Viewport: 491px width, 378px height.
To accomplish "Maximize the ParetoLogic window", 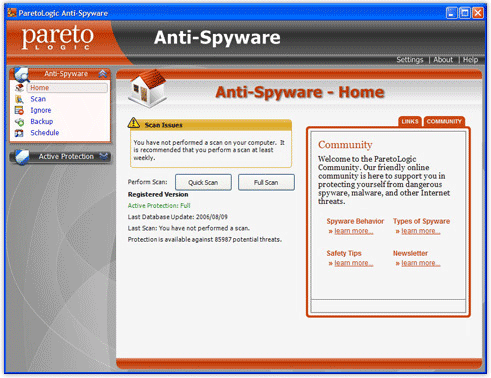I will 465,13.
